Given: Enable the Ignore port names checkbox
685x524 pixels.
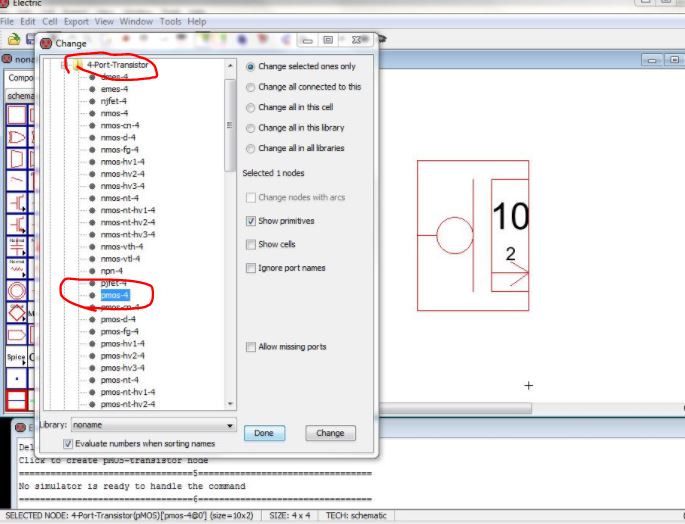Looking at the screenshot, I should tap(251, 268).
